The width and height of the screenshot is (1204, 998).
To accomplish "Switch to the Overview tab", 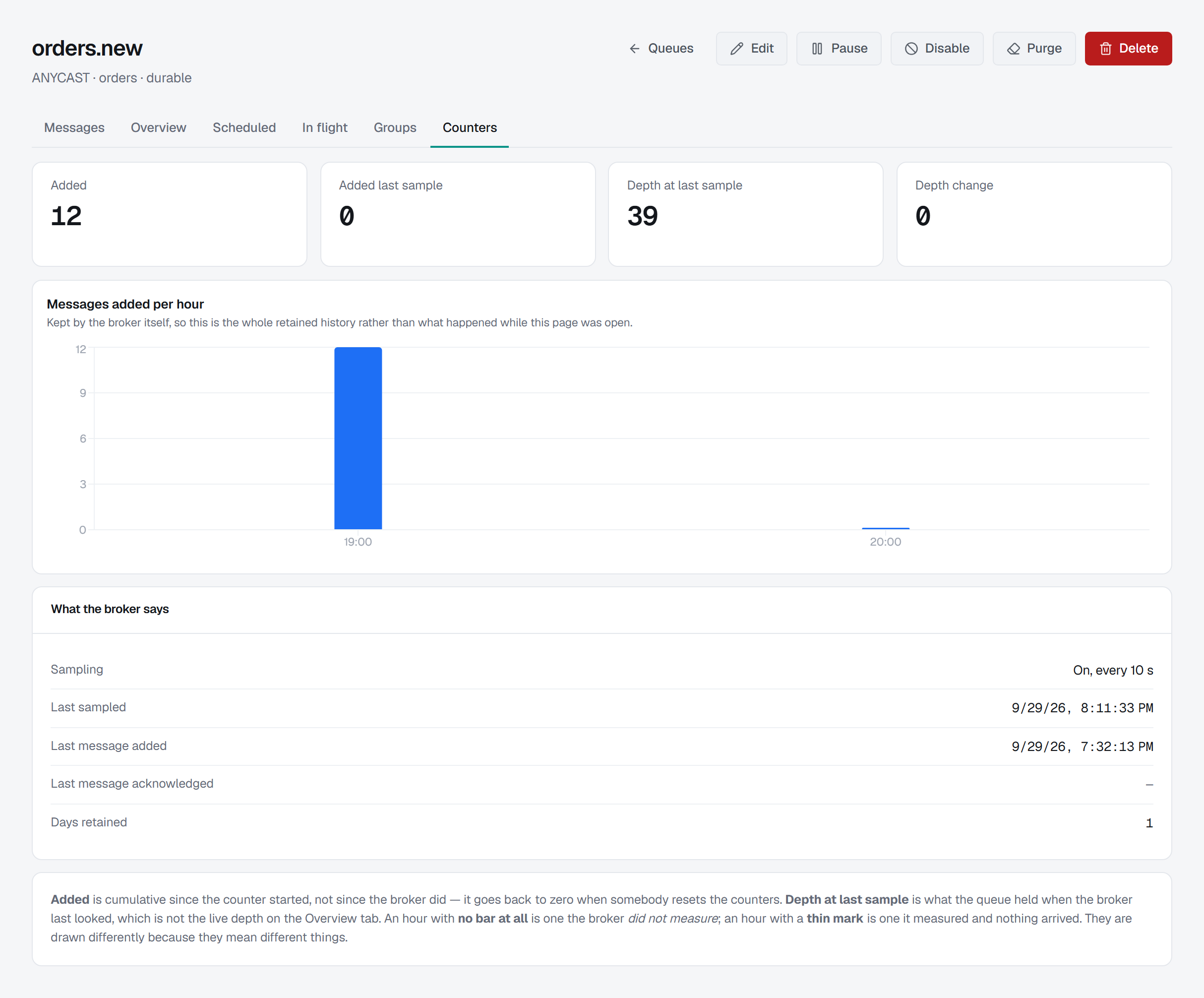I will click(x=158, y=127).
